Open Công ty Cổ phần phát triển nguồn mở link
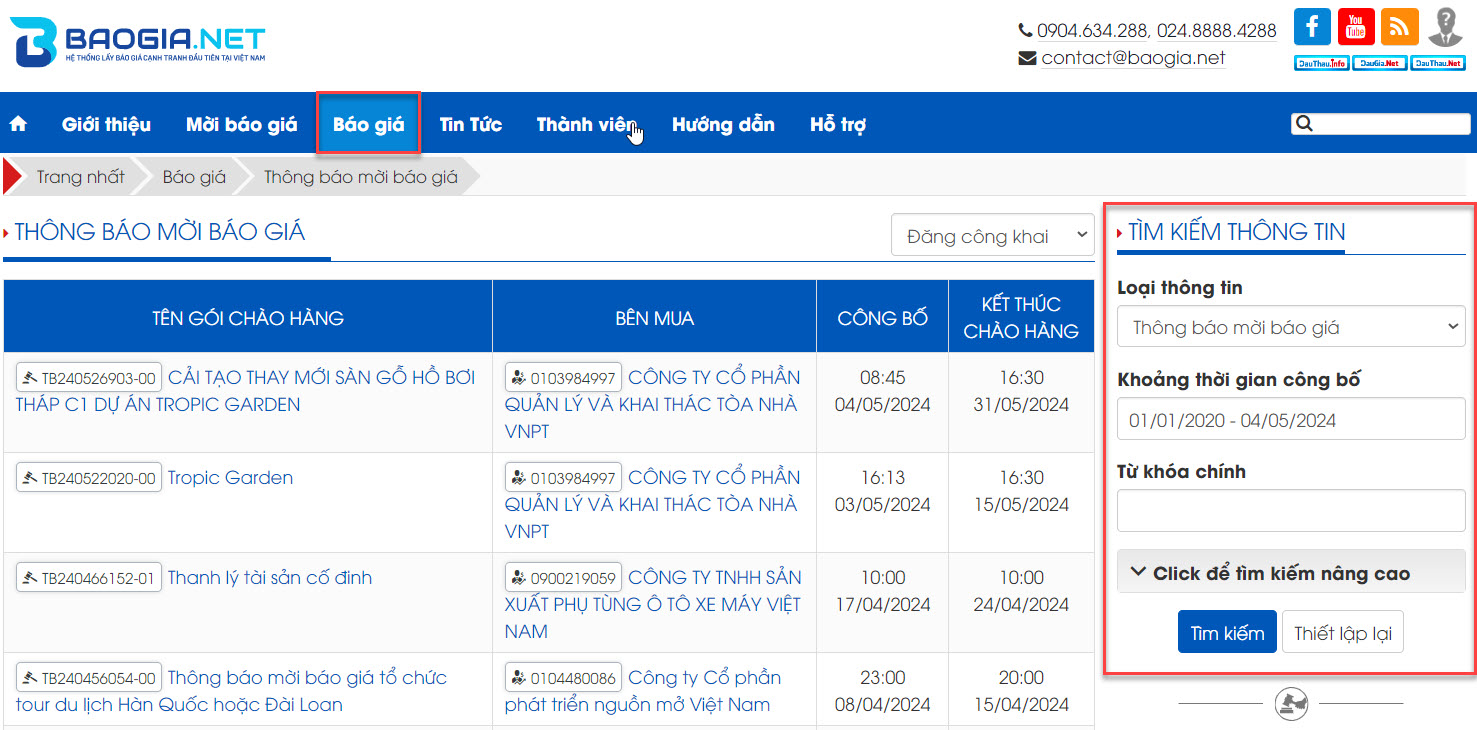Image resolution: width=1477 pixels, height=730 pixels. click(643, 691)
